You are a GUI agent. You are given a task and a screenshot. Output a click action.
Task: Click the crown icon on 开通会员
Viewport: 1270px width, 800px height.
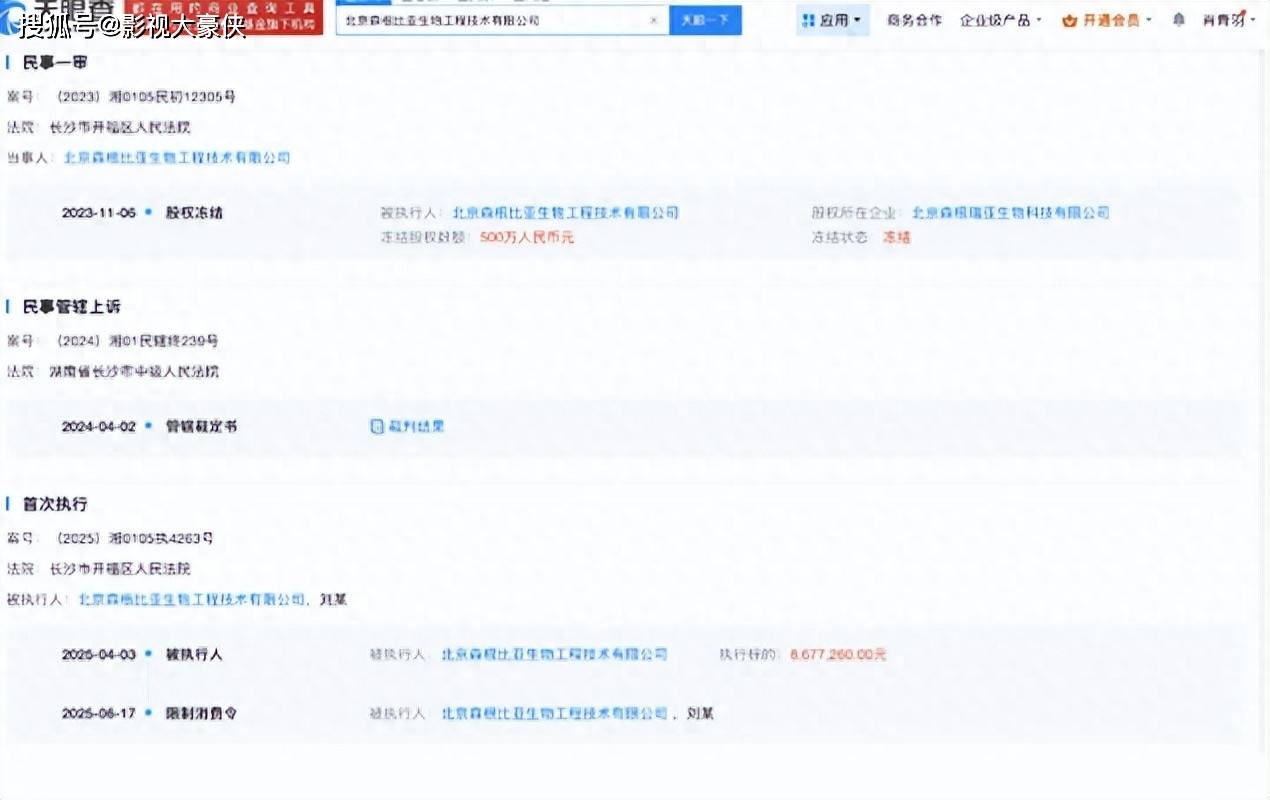click(1069, 18)
